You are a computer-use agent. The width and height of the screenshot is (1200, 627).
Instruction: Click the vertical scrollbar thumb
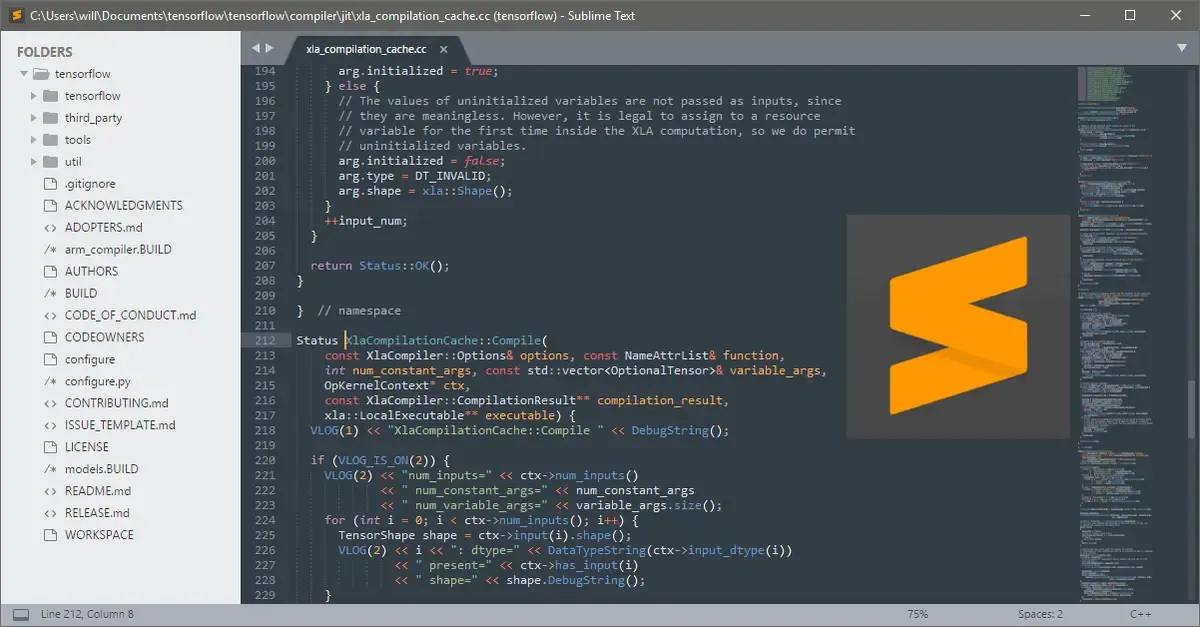(x=1192, y=409)
